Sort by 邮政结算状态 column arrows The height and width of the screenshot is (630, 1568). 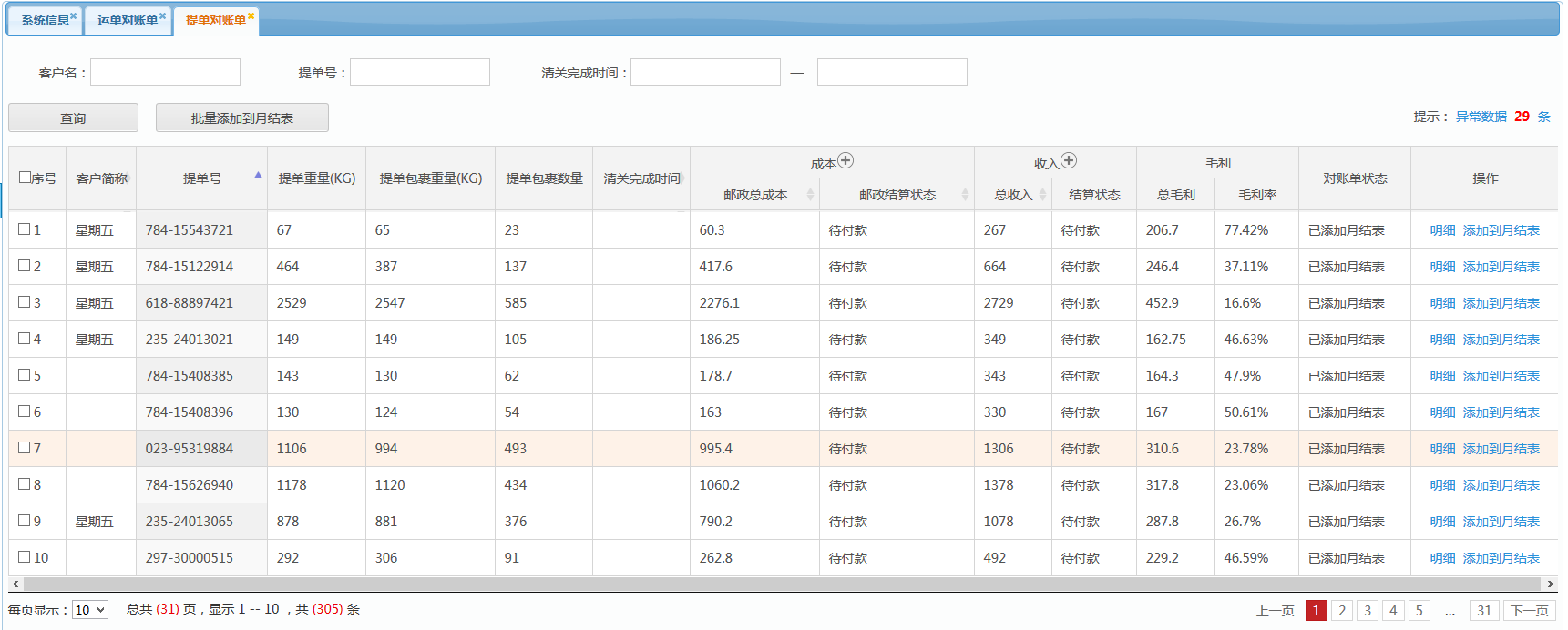pos(965,195)
